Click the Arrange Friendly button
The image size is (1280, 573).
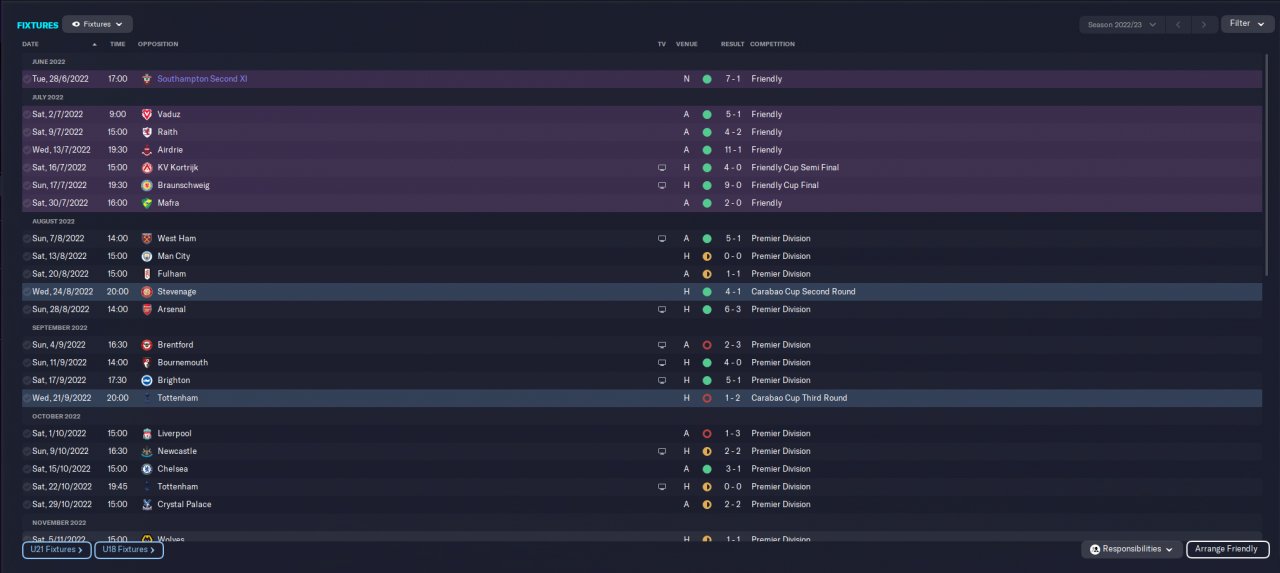click(x=1227, y=549)
